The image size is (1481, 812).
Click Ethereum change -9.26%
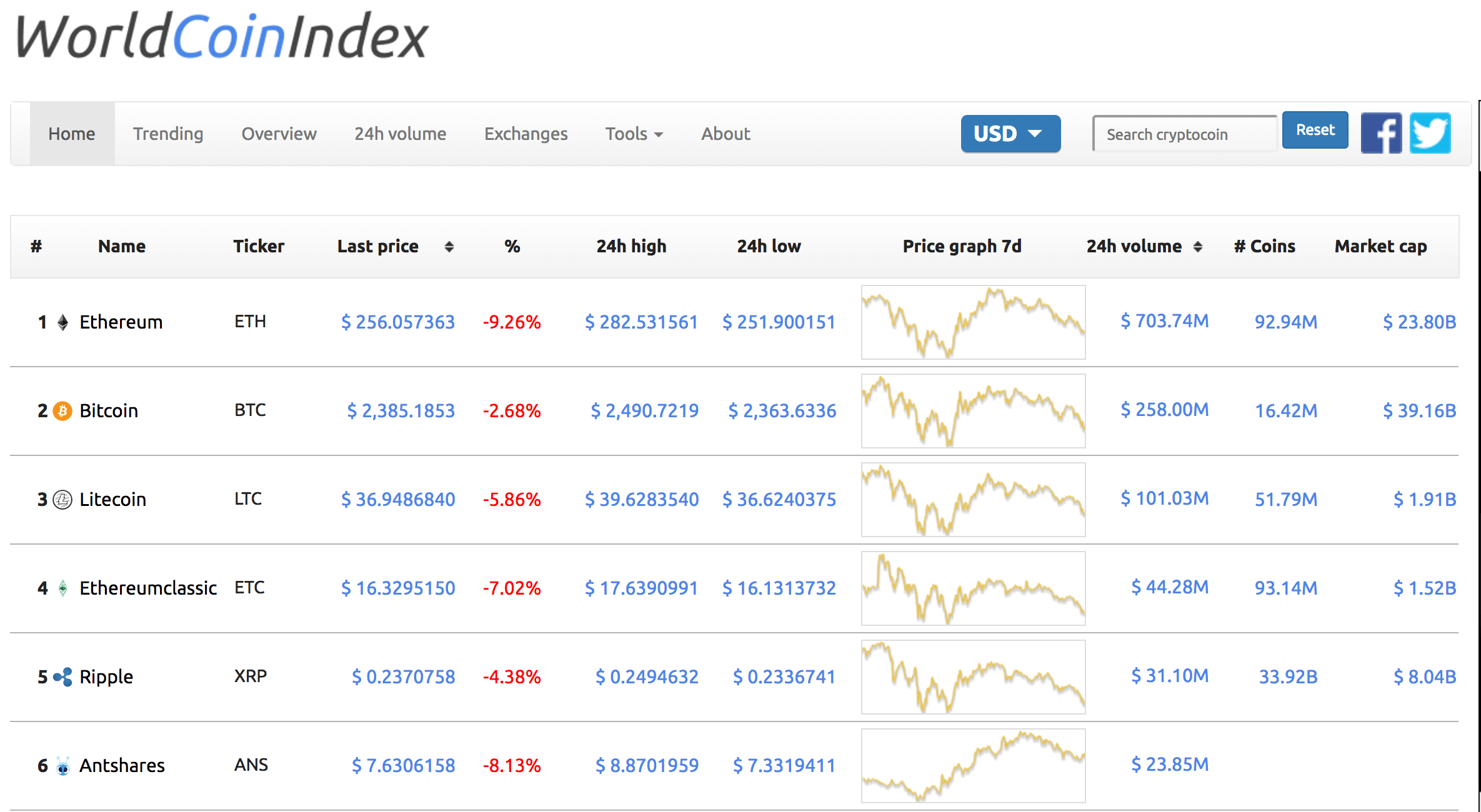tap(512, 322)
